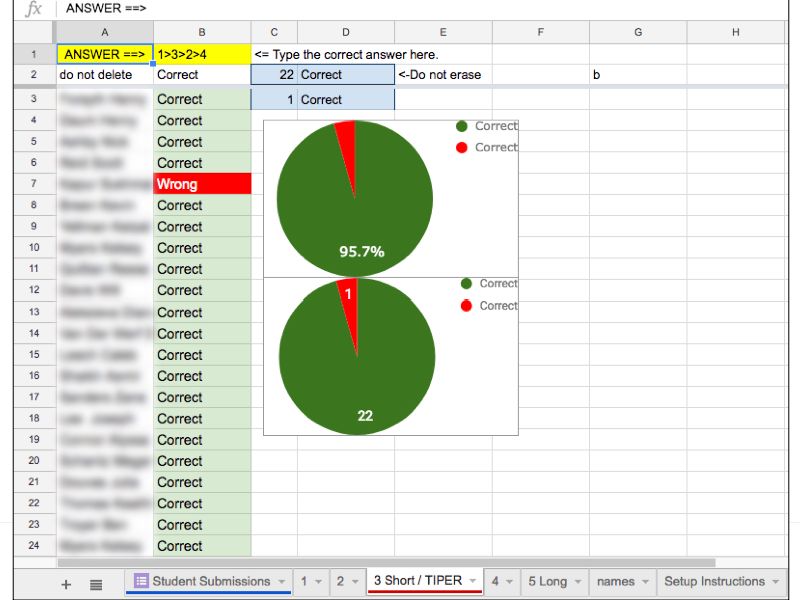Select column E header
Screen dimensions: 800x600
pos(443,33)
